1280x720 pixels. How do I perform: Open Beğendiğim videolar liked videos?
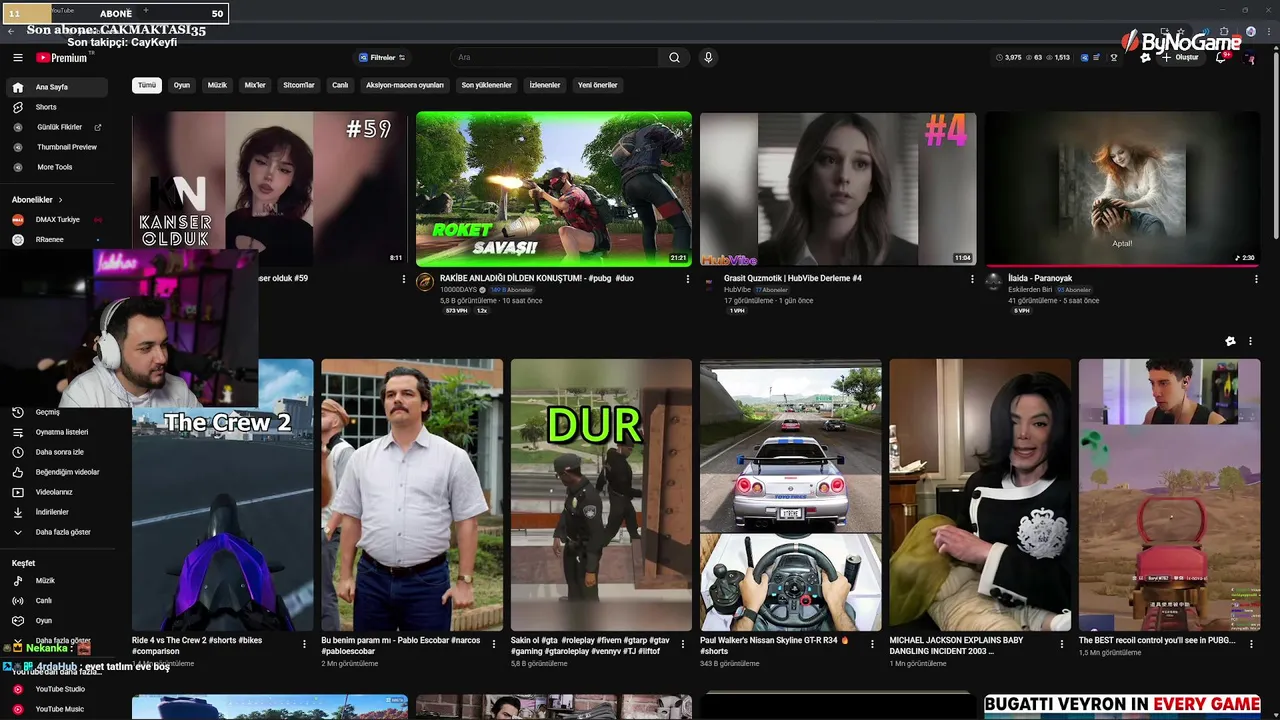(55, 472)
